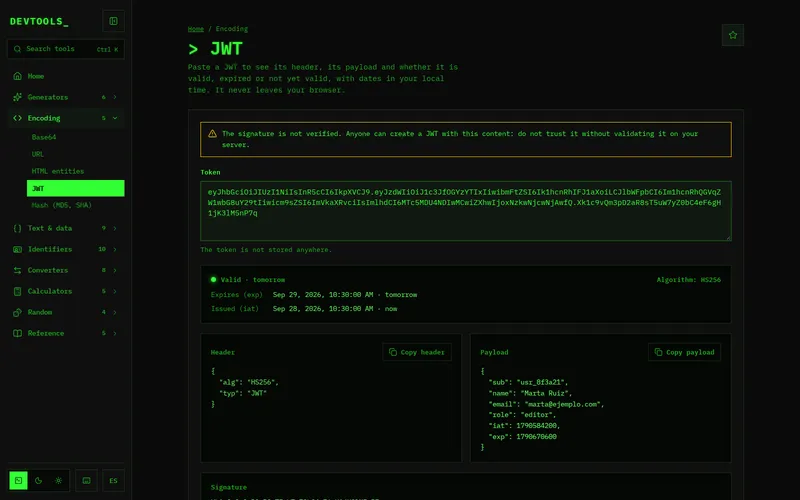Click the Random dice icon

coord(17,312)
